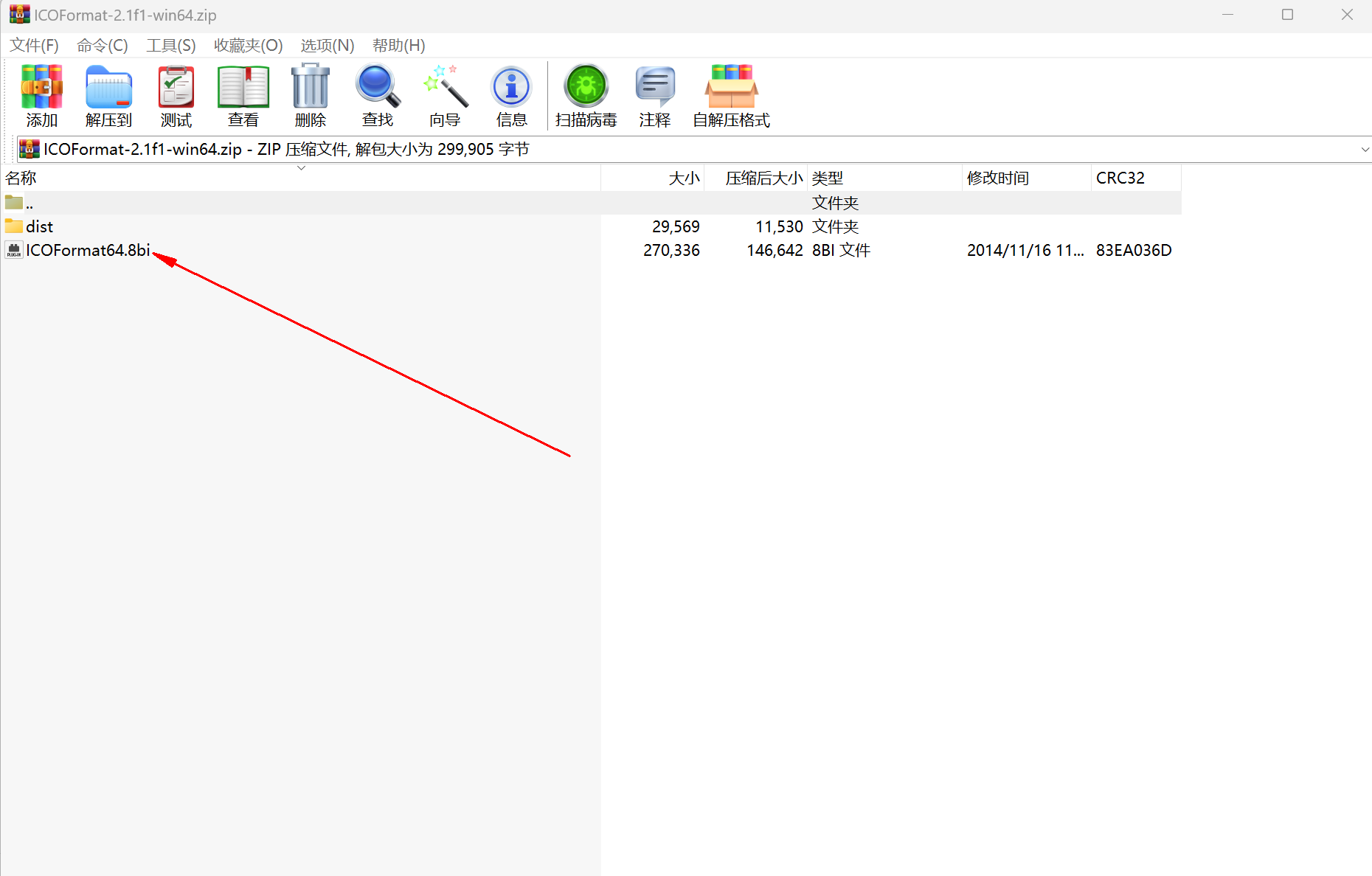
Task: Select the dist folder icon
Action: [14, 226]
